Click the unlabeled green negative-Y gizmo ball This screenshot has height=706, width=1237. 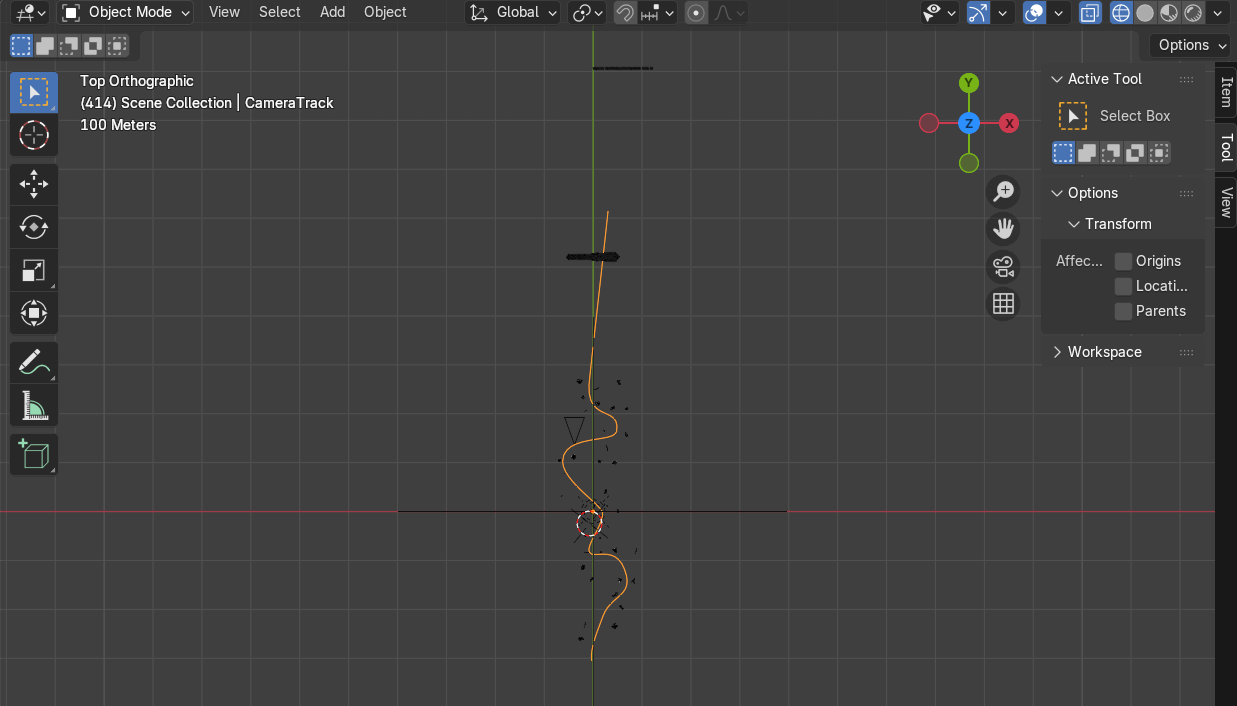click(969, 163)
